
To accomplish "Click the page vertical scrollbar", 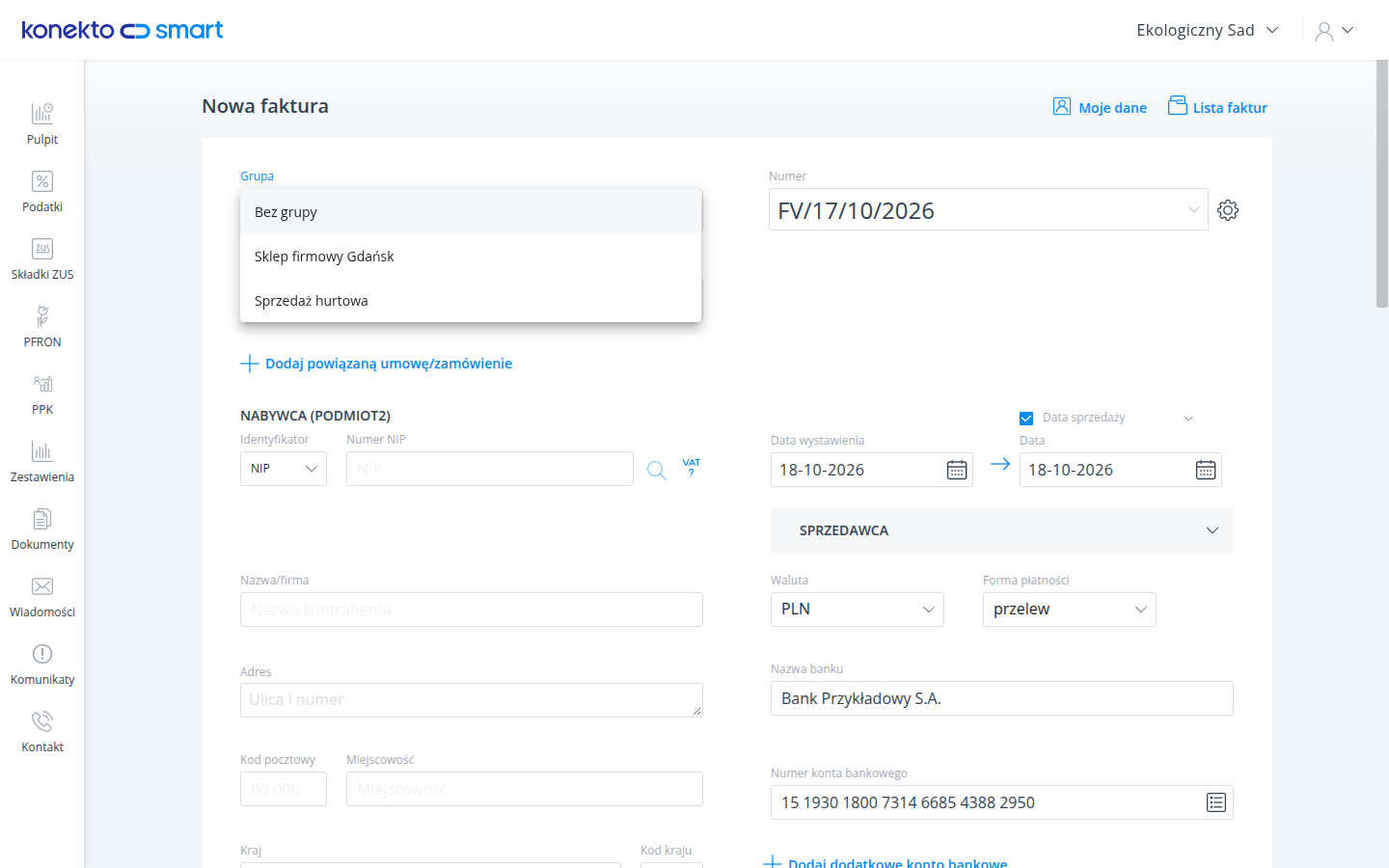I will 1382,183.
